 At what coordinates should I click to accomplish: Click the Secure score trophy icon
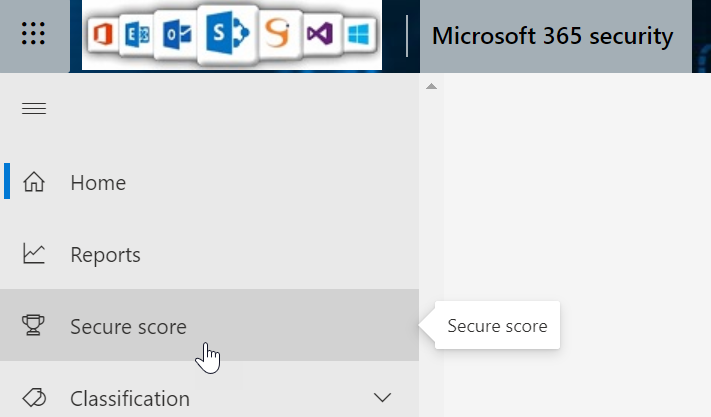point(34,325)
